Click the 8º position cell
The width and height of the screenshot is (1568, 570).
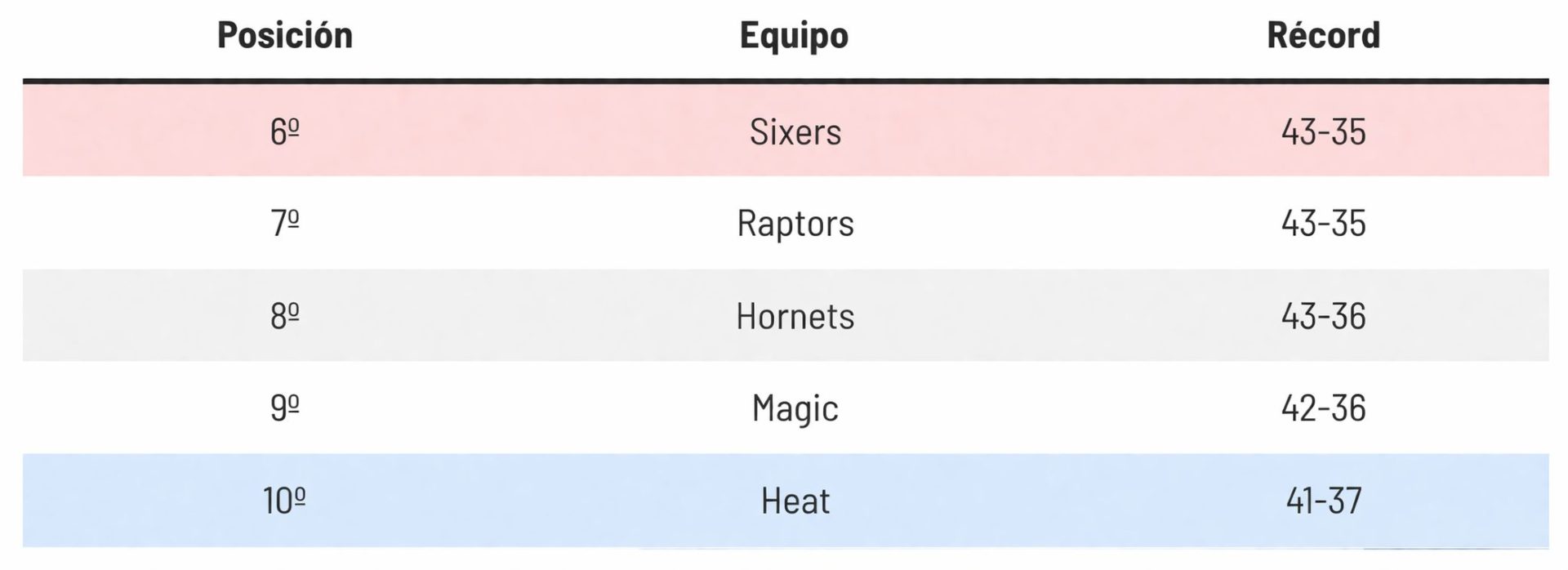(284, 316)
